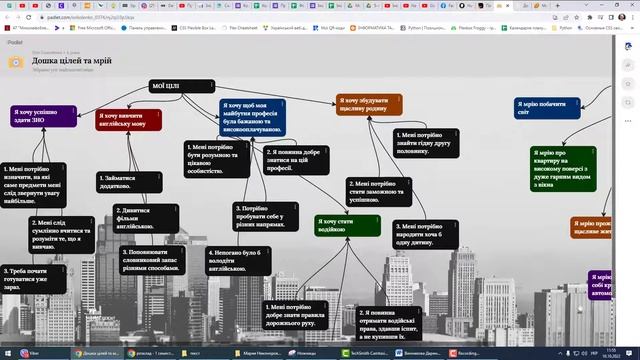Open TechSmith Camtasia from the taskbar
This screenshot has height=360, width=640.
[x=364, y=353]
